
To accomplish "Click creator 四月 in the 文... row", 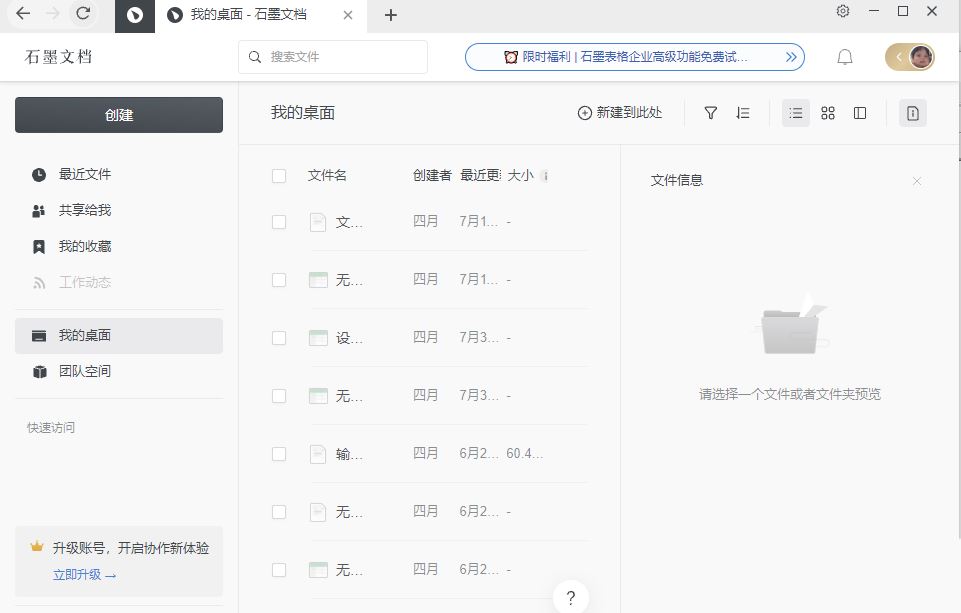I will (425, 221).
